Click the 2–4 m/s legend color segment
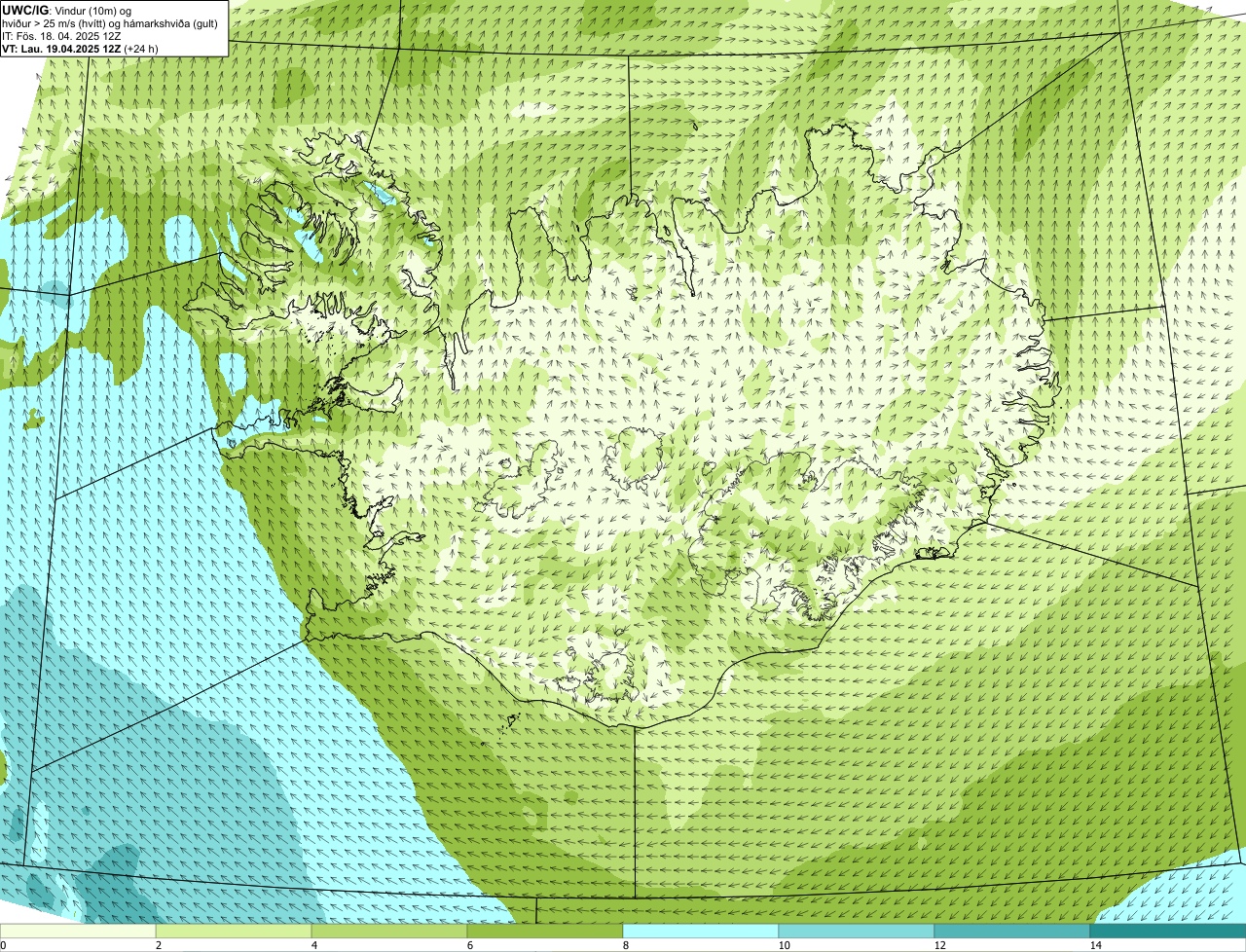Viewport: 1246px width, 952px height. pyautogui.click(x=234, y=931)
